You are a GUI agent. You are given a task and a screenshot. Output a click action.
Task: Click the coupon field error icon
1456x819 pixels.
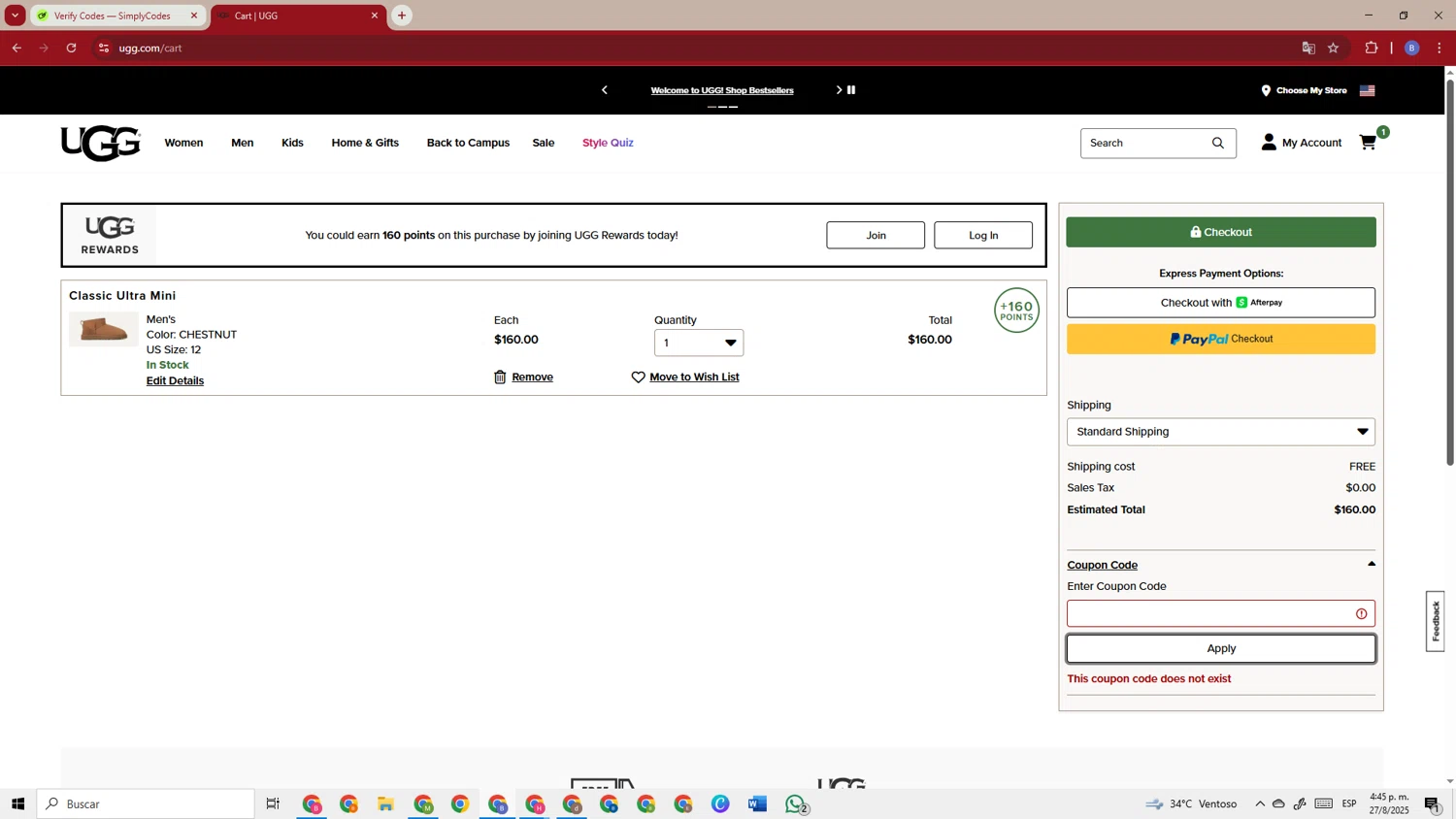pos(1362,613)
